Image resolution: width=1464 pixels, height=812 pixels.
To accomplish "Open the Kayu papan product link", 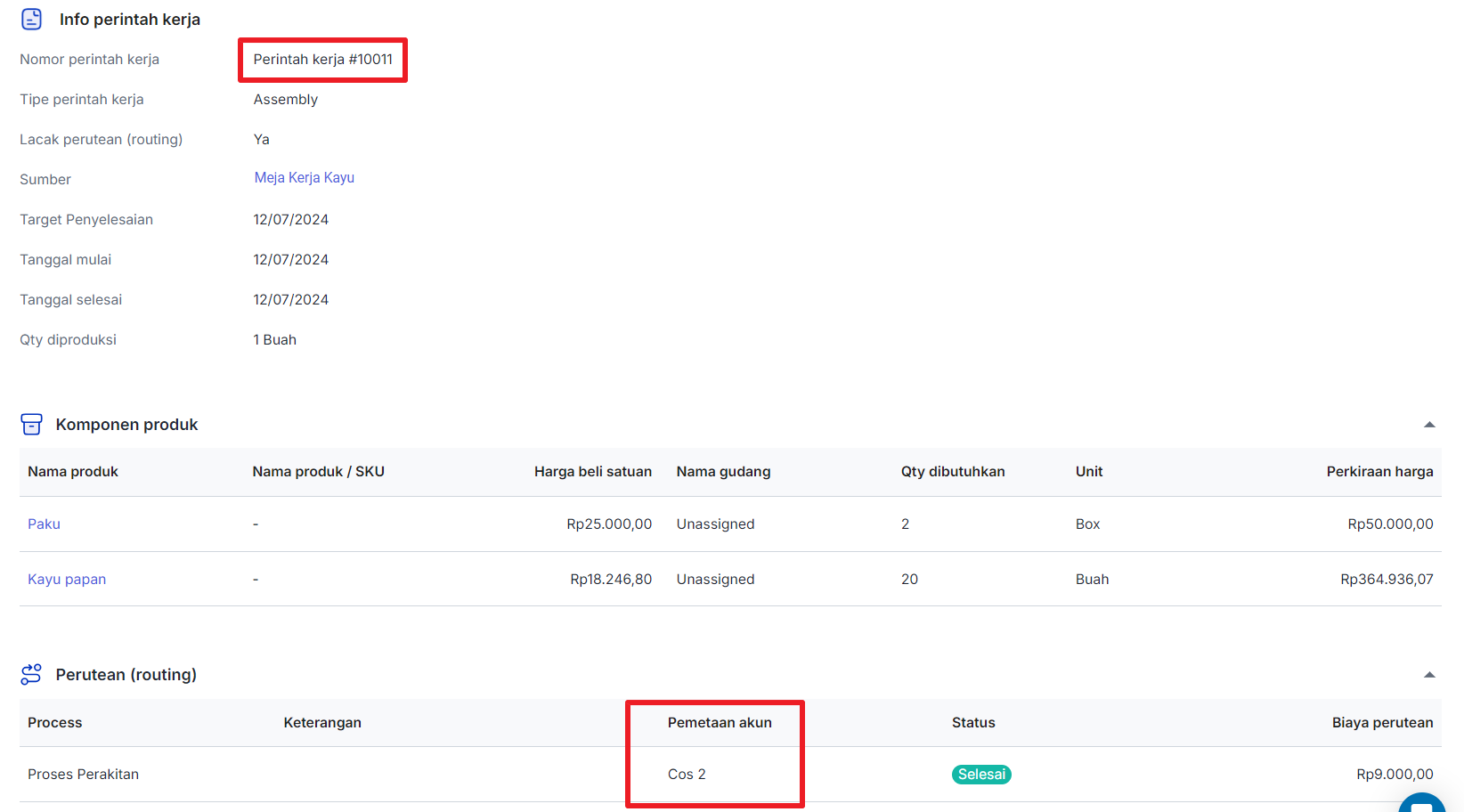I will click(67, 580).
